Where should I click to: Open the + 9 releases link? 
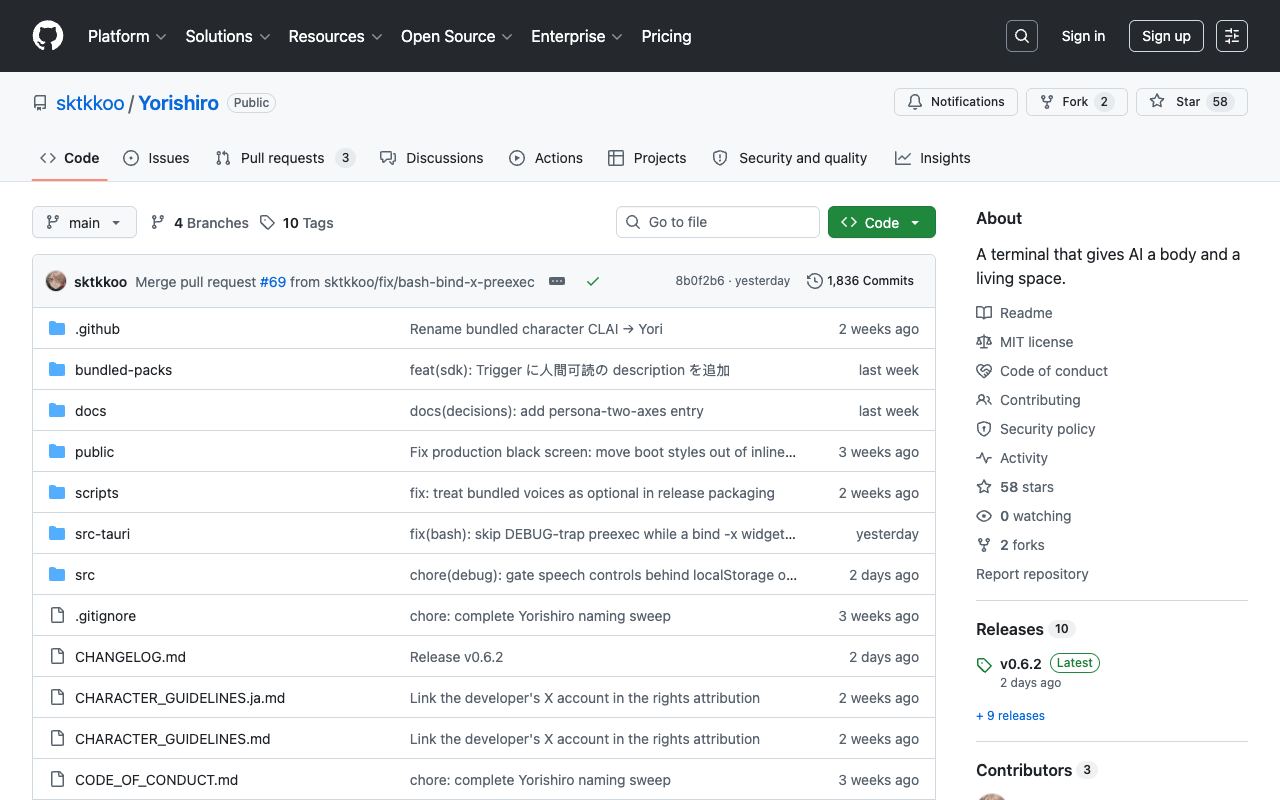point(1010,716)
